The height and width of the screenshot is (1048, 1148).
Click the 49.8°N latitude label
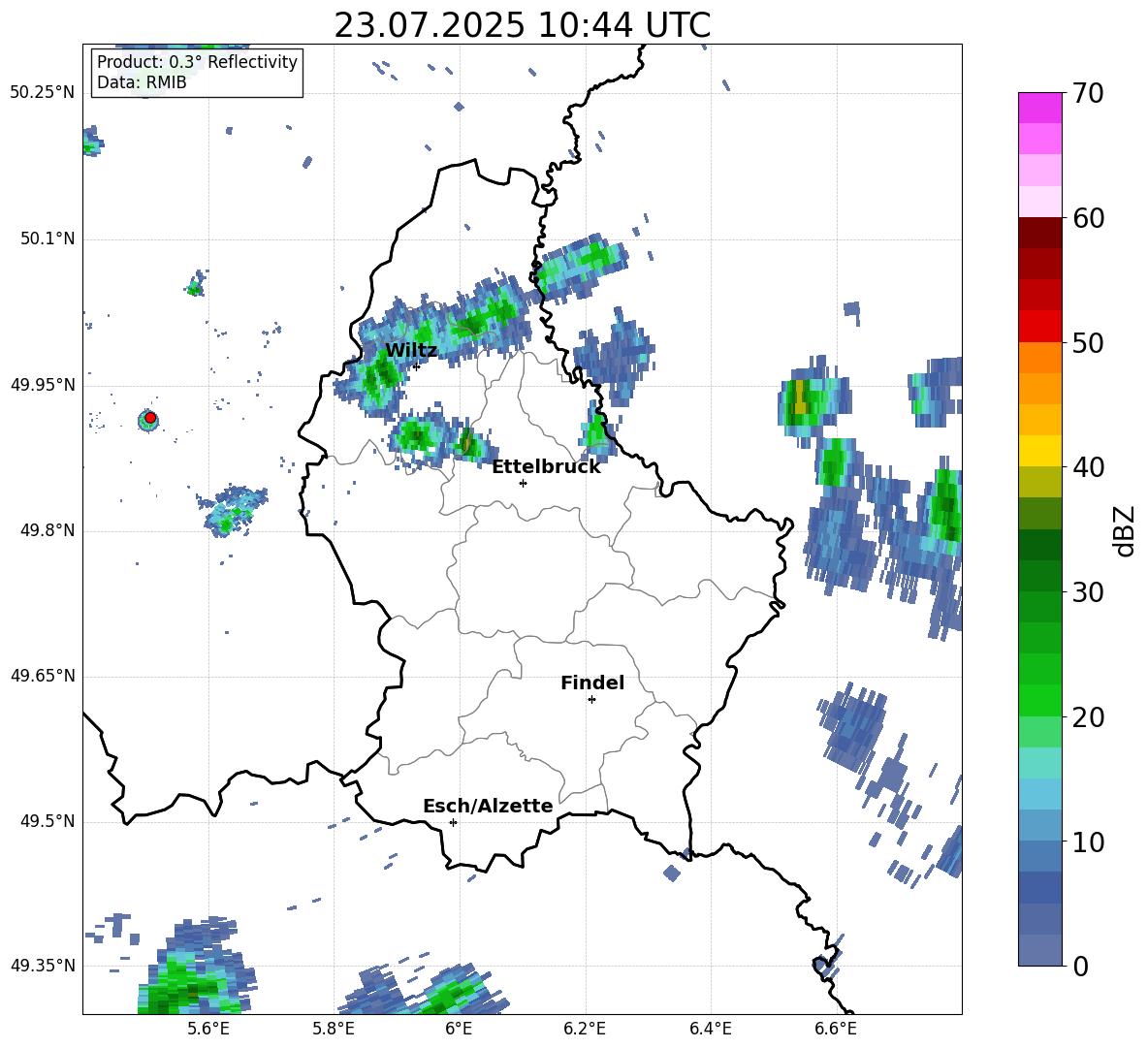pyautogui.click(x=48, y=530)
